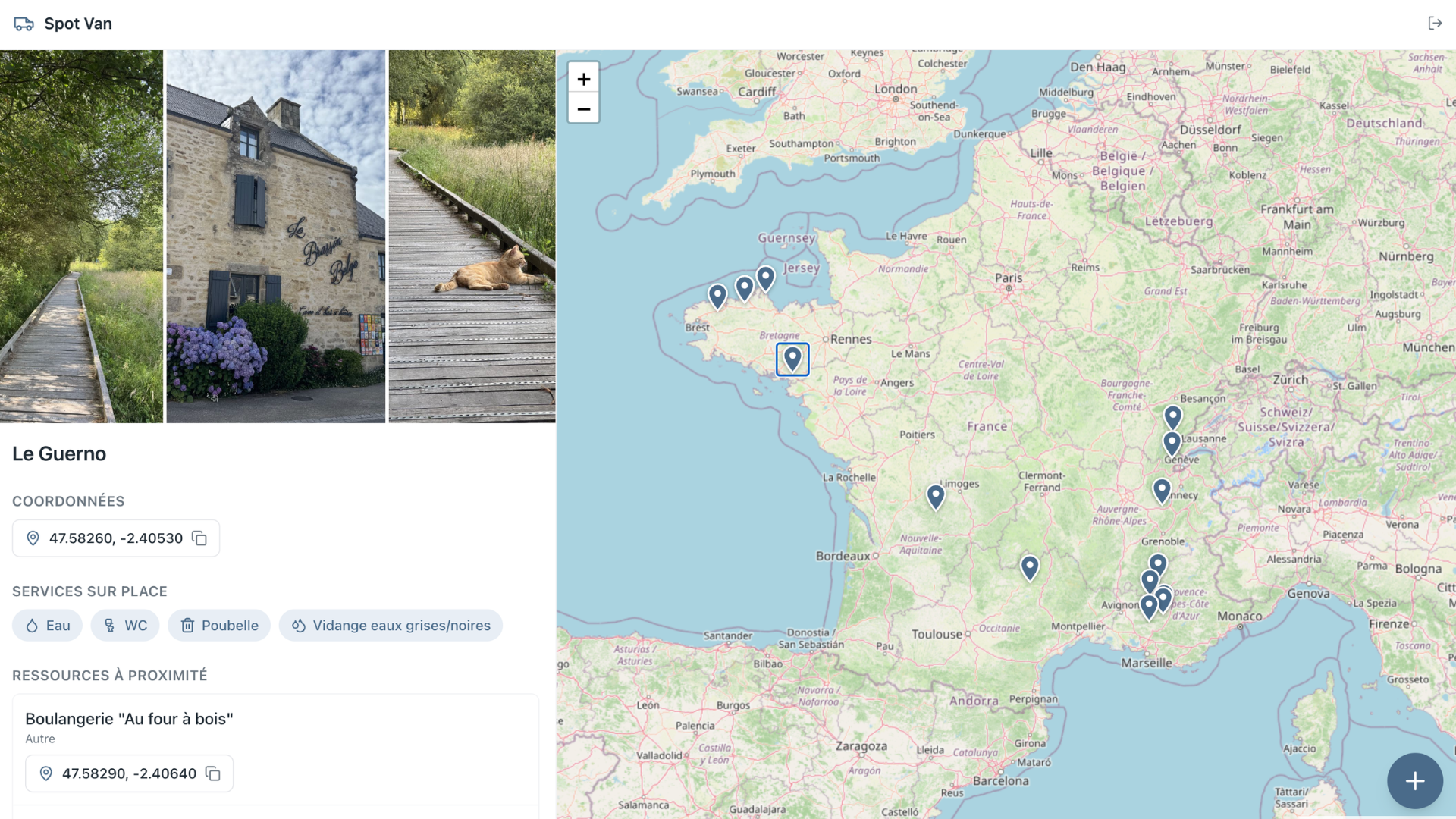Open the stone house photo

coord(276,237)
